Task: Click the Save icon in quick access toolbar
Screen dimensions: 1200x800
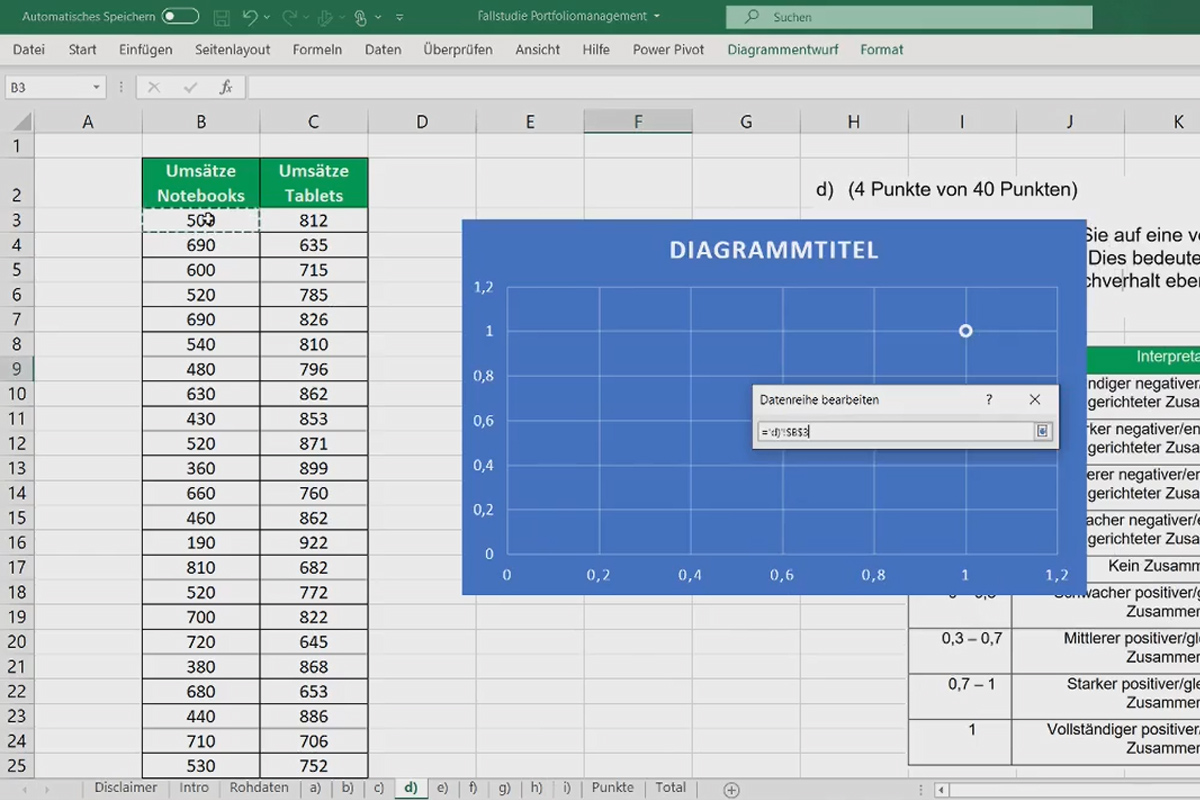Action: pyautogui.click(x=221, y=17)
